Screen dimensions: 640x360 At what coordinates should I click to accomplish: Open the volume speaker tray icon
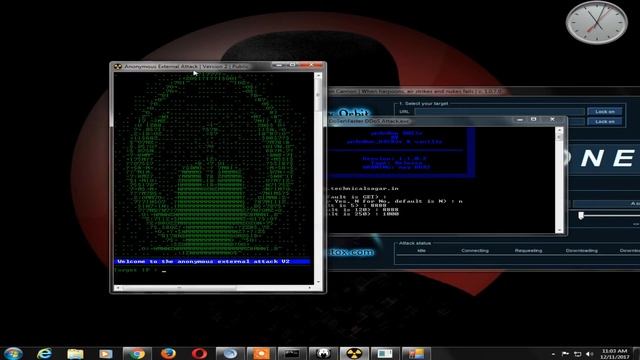[589, 354]
